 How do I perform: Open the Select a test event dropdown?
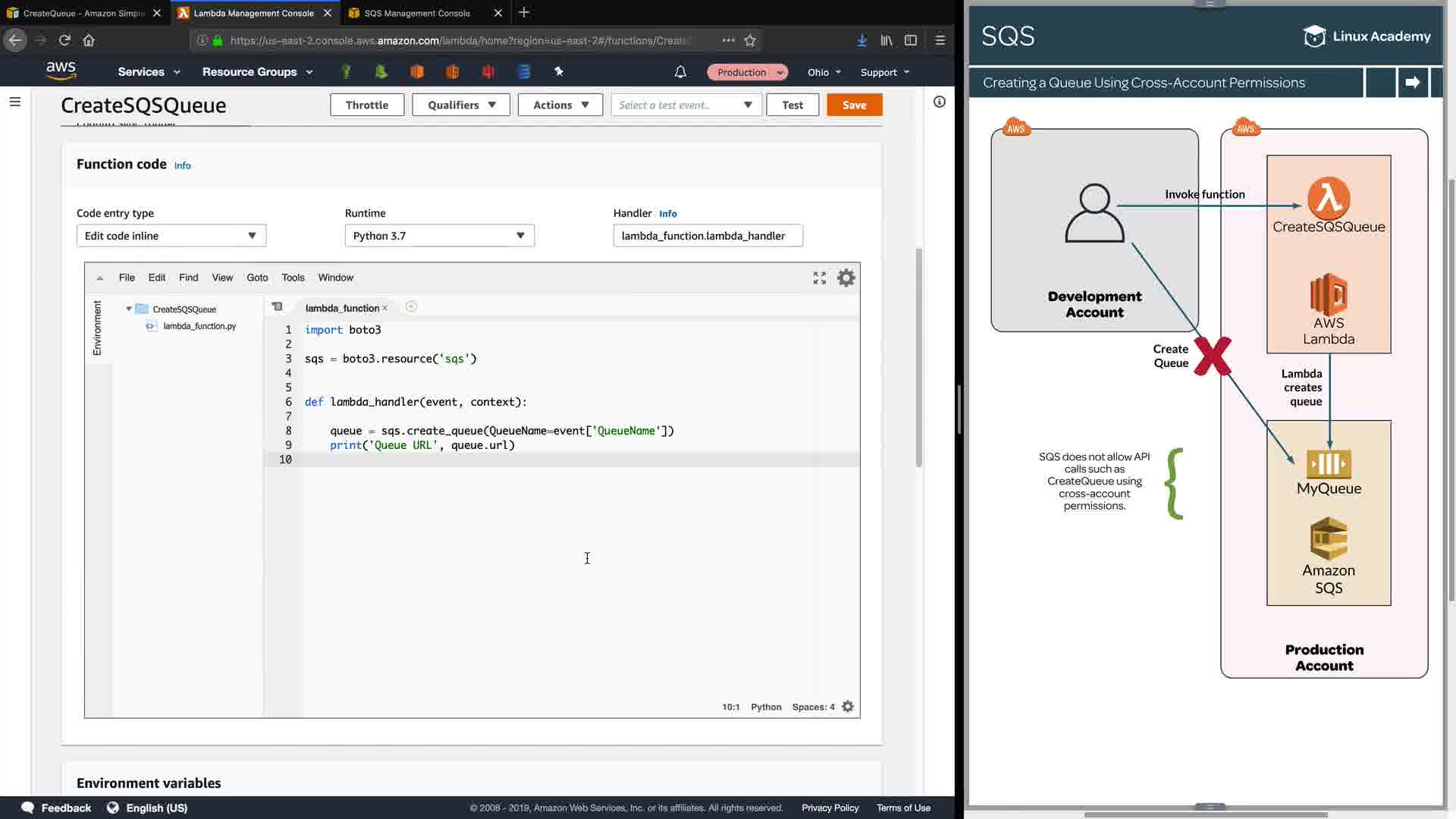[685, 105]
